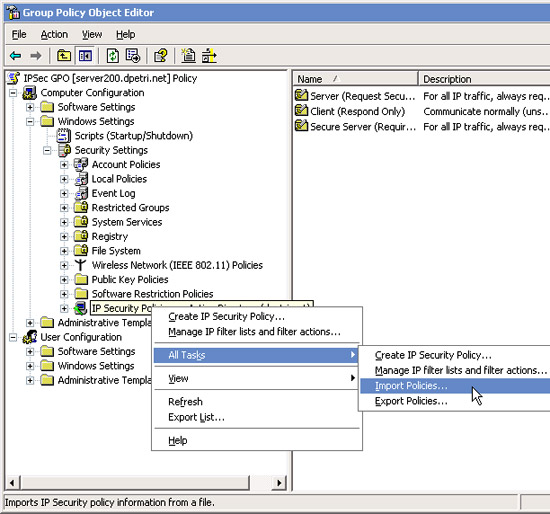Click the IP Security Policies node icon

[x=80, y=308]
